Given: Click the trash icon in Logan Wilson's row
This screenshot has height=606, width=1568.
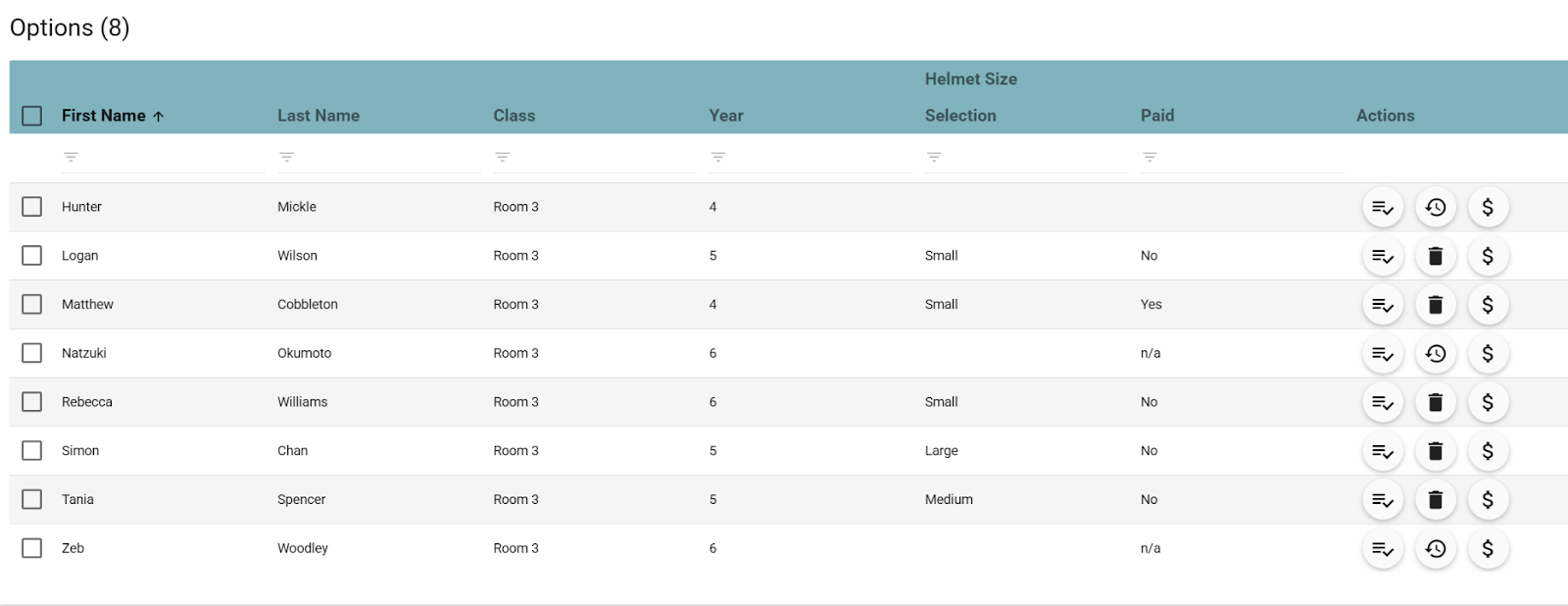Looking at the screenshot, I should [x=1435, y=256].
